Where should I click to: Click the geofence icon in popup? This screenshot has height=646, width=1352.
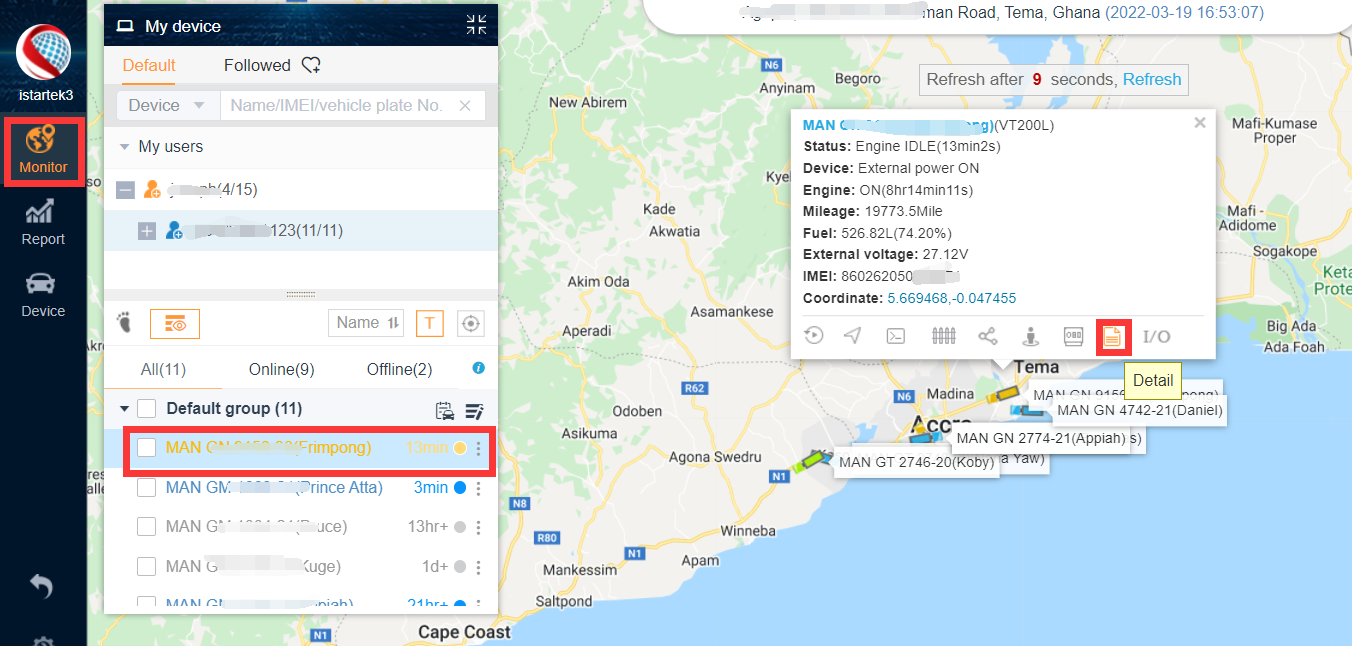click(944, 336)
